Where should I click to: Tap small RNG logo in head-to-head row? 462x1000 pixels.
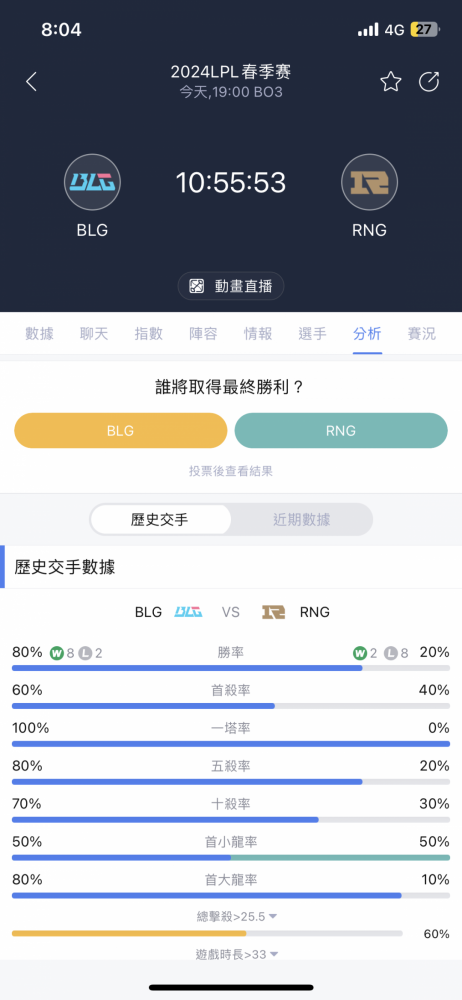pyautogui.click(x=274, y=612)
